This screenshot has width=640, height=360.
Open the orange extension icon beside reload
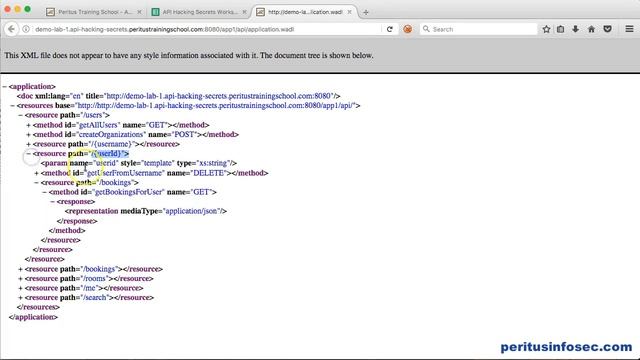[x=407, y=29]
